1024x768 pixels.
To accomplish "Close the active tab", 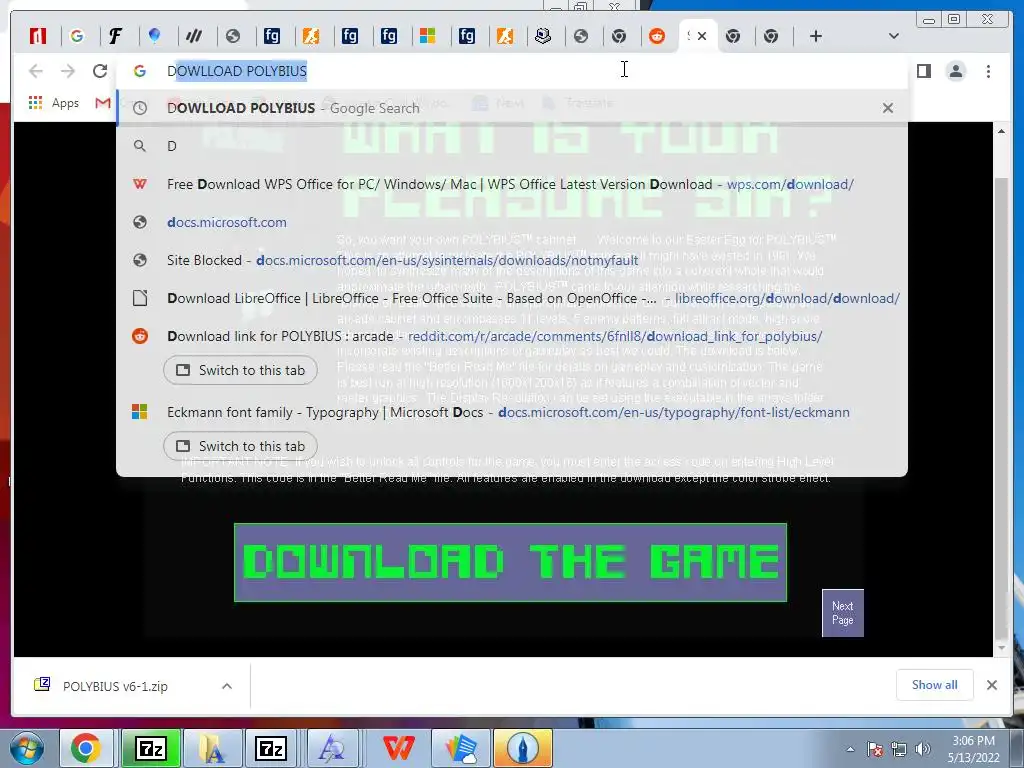I will 702,36.
